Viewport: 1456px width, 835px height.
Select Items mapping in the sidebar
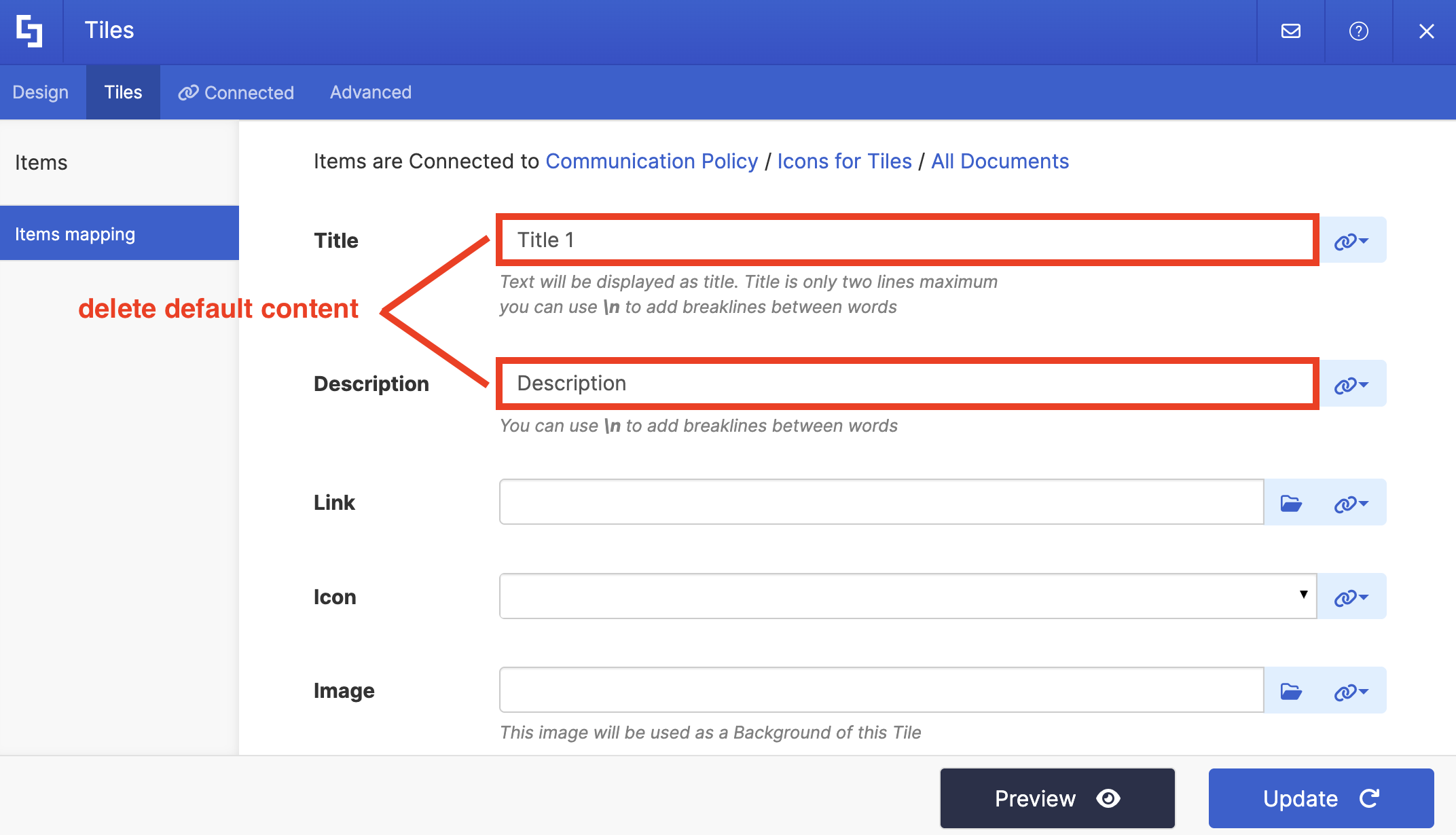(75, 233)
